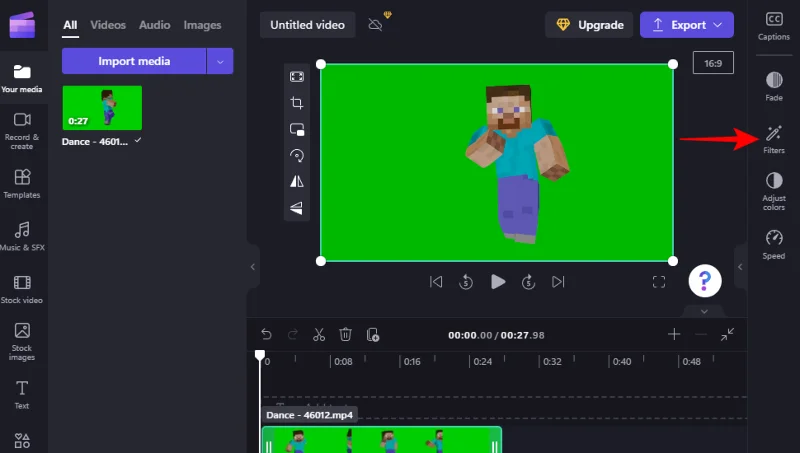Switch to the Images tab
Viewport: 800px width, 453px height.
(x=203, y=25)
